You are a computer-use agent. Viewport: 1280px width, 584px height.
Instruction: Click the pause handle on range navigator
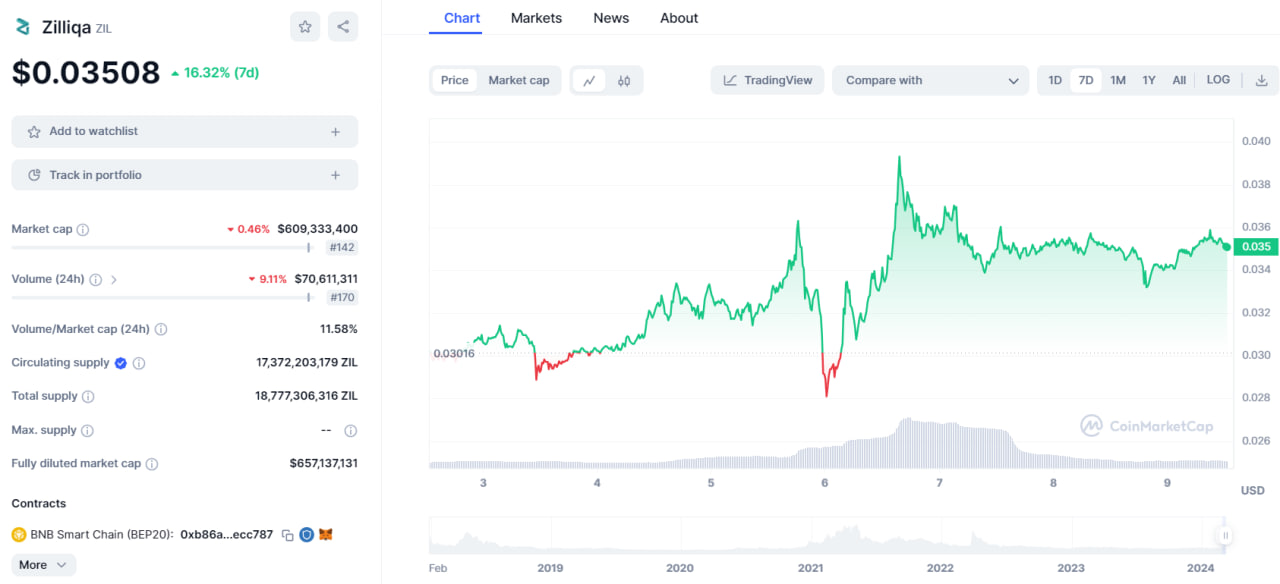pyautogui.click(x=1224, y=536)
